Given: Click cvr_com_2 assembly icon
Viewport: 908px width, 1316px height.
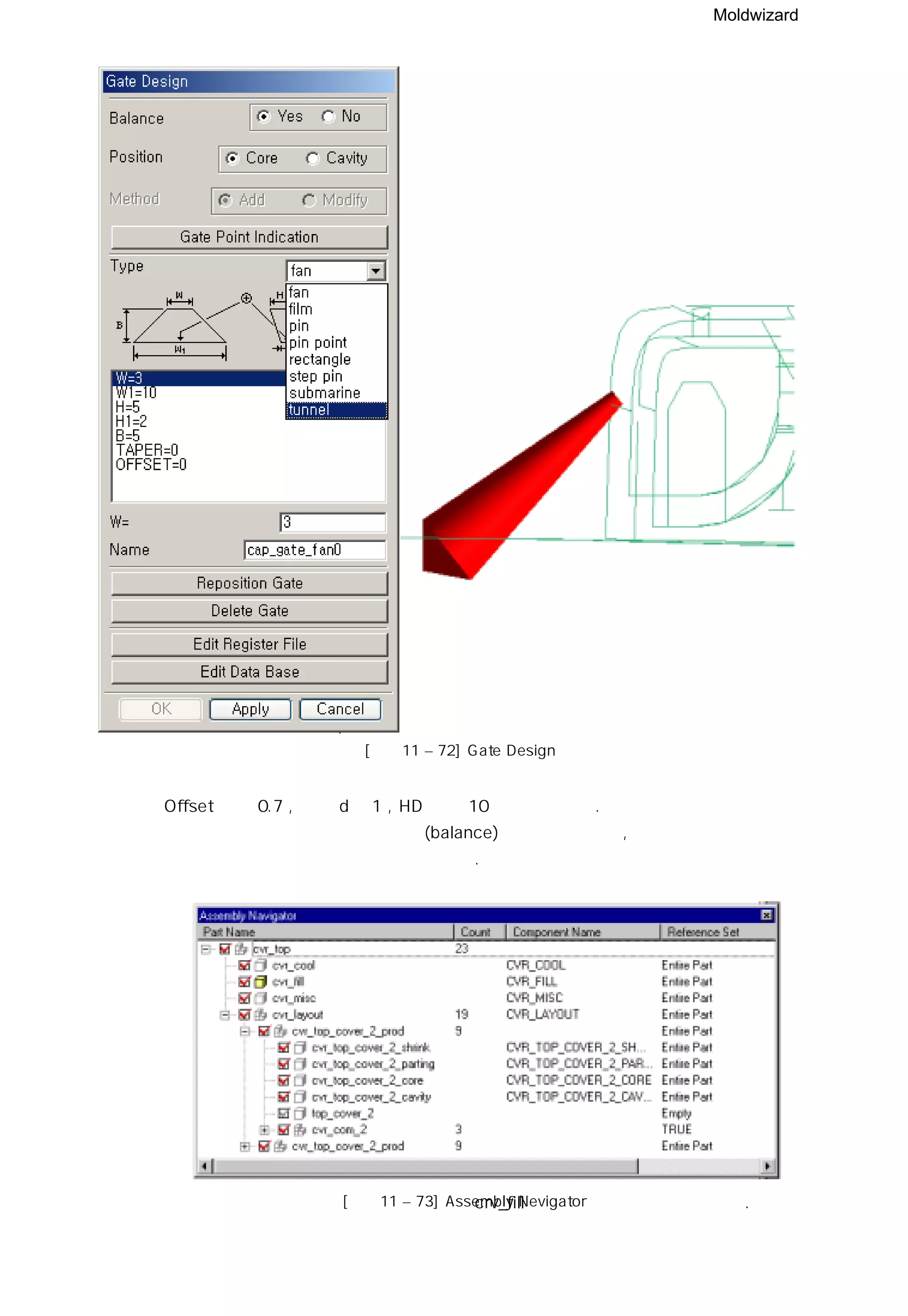Looking at the screenshot, I should point(300,1130).
